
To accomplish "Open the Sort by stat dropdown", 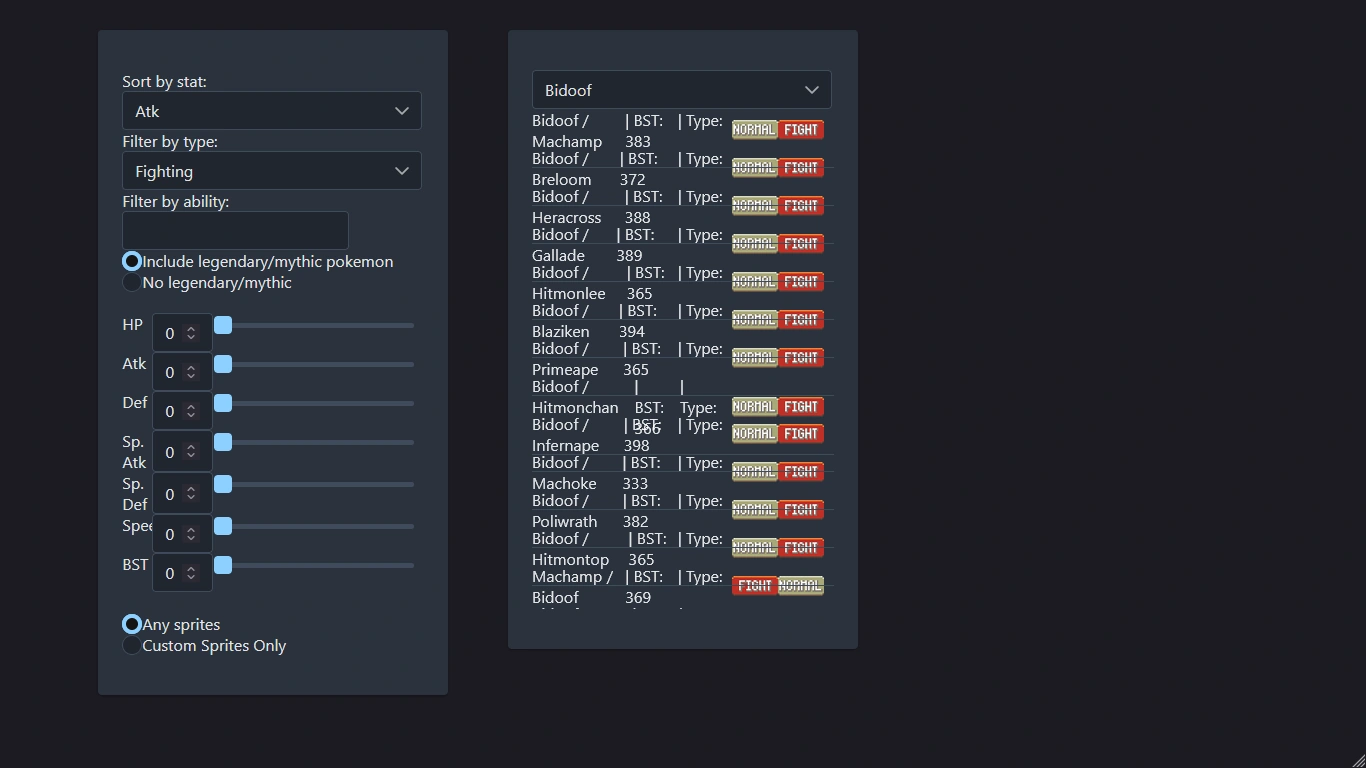I will pyautogui.click(x=272, y=111).
